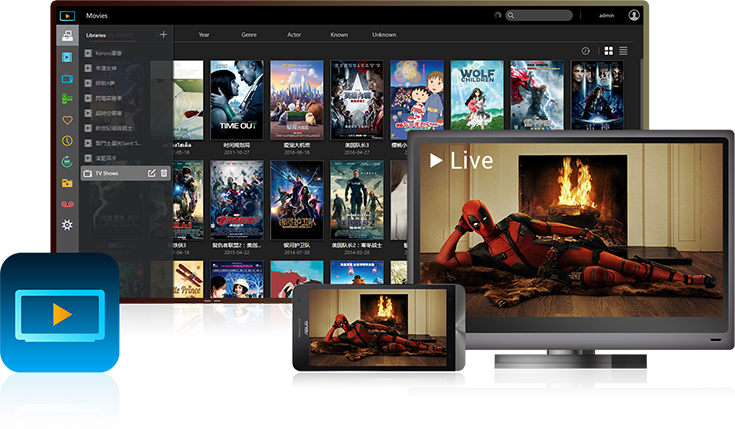The height and width of the screenshot is (429, 735).
Task: Open Favorites heart sidebar icon
Action: pyautogui.click(x=67, y=120)
